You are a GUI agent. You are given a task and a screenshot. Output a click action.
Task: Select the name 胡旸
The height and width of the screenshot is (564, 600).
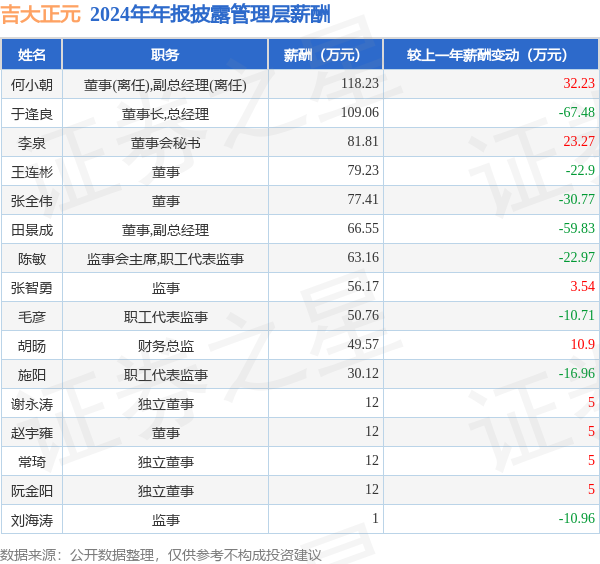coord(32,346)
